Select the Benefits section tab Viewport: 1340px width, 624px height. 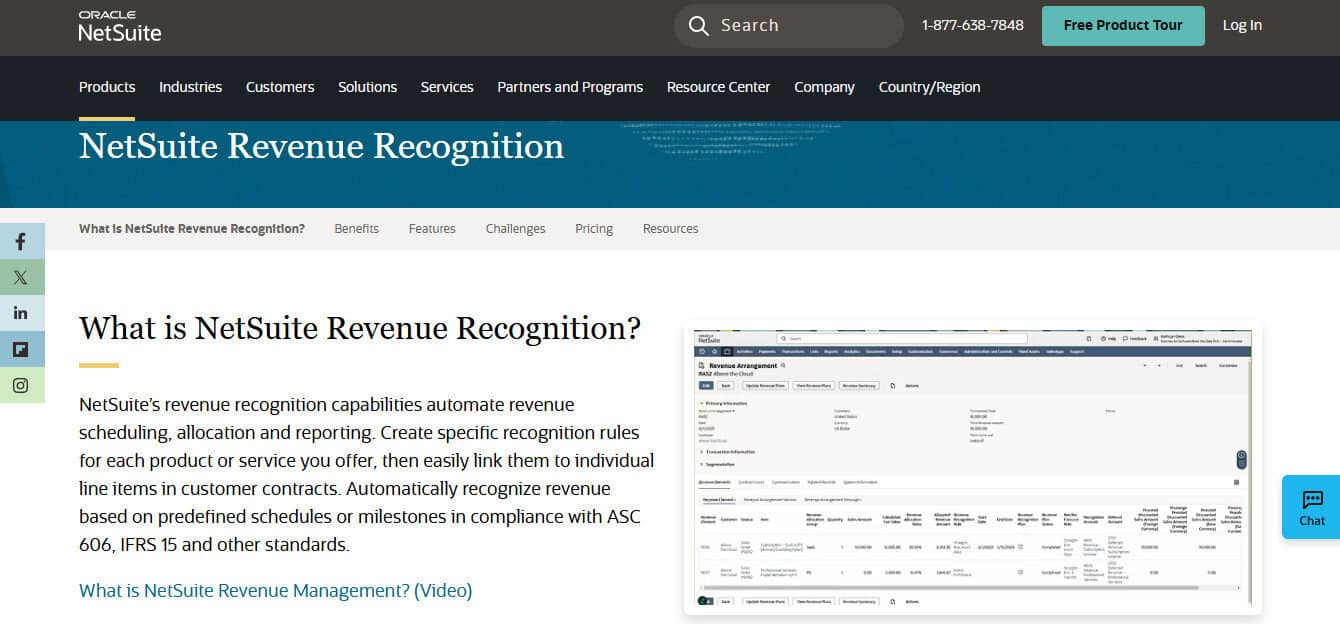[x=356, y=228]
